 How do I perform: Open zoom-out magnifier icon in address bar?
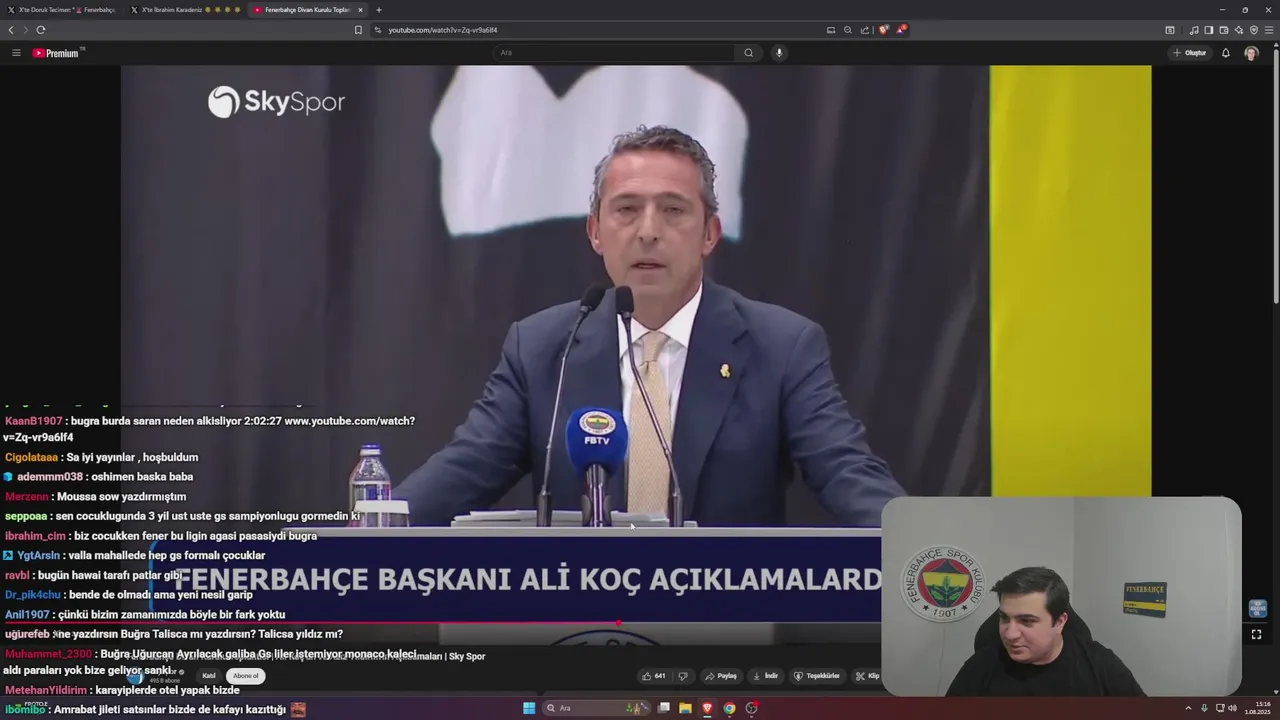(x=848, y=30)
